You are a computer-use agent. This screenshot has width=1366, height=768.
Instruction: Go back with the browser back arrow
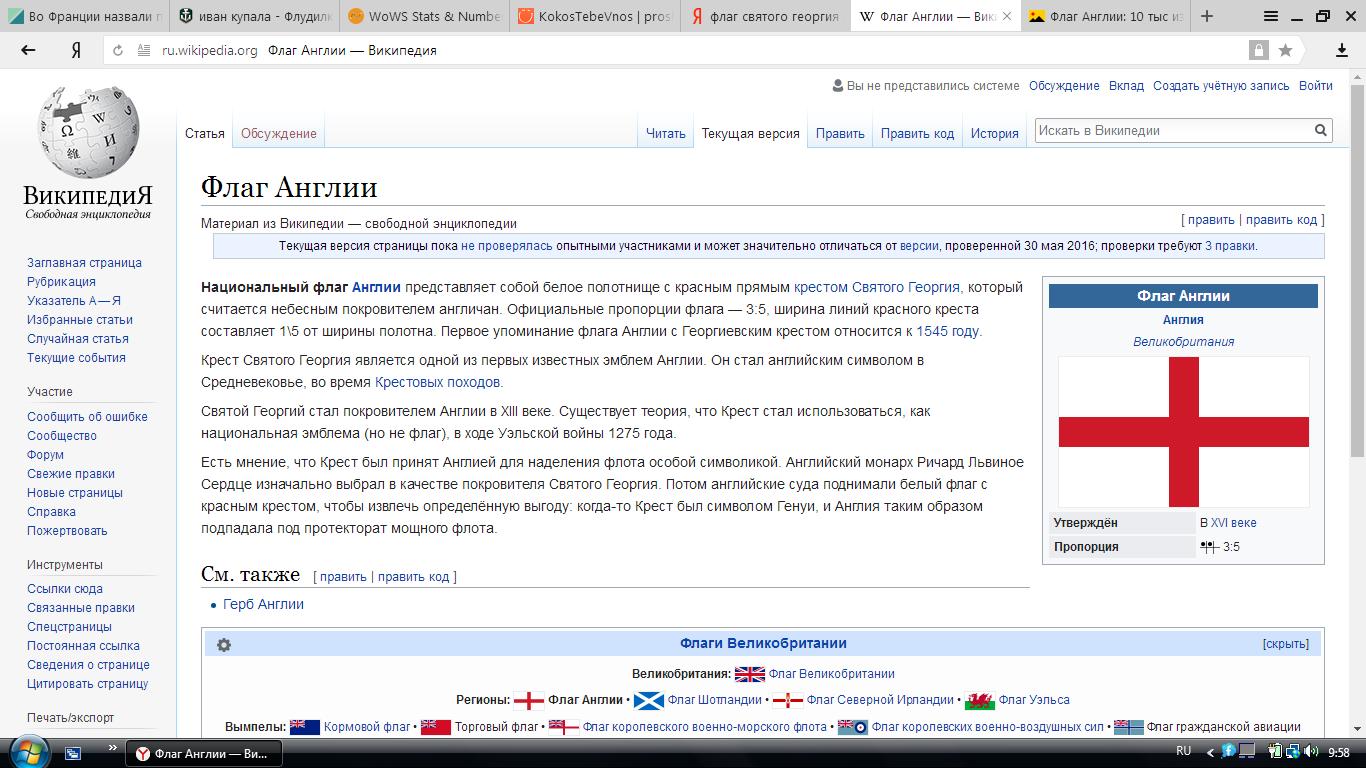(x=28, y=50)
